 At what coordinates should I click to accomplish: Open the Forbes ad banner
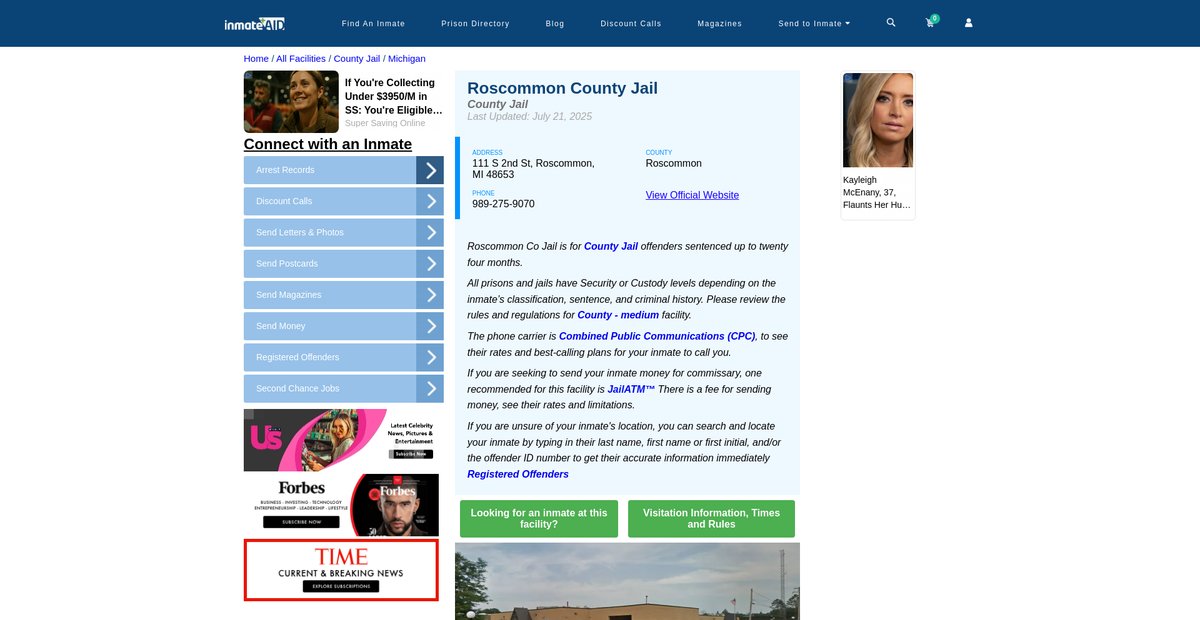click(341, 505)
